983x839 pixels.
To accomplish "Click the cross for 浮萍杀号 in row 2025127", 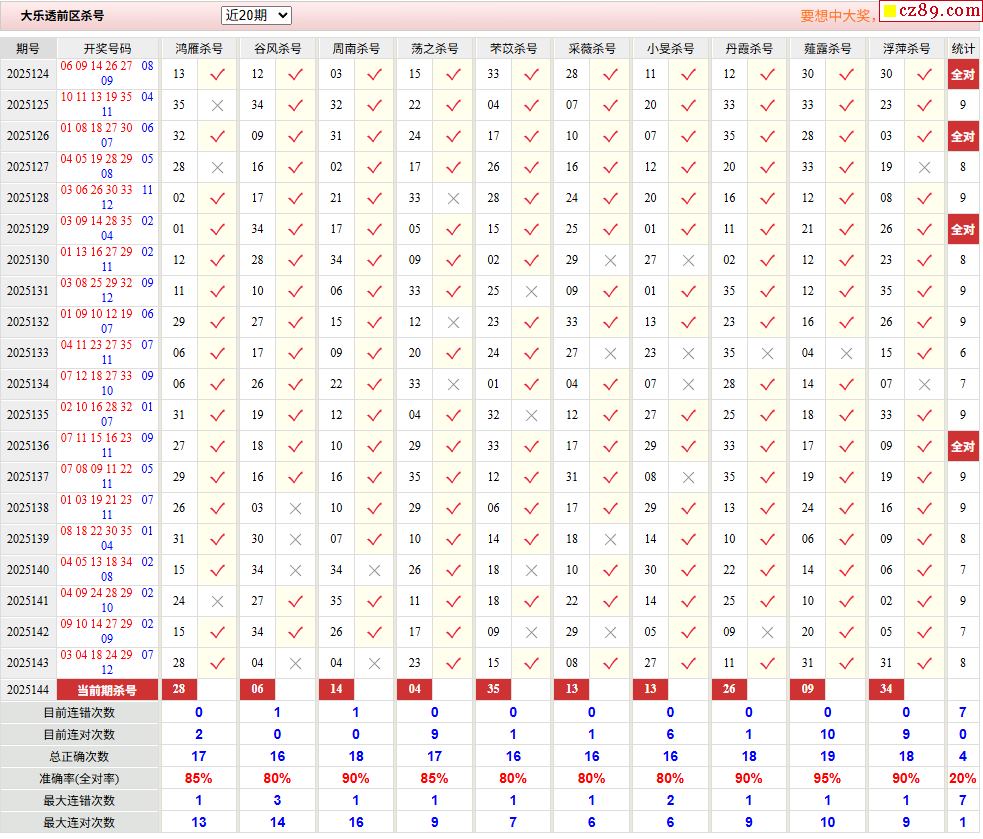I will tap(924, 167).
